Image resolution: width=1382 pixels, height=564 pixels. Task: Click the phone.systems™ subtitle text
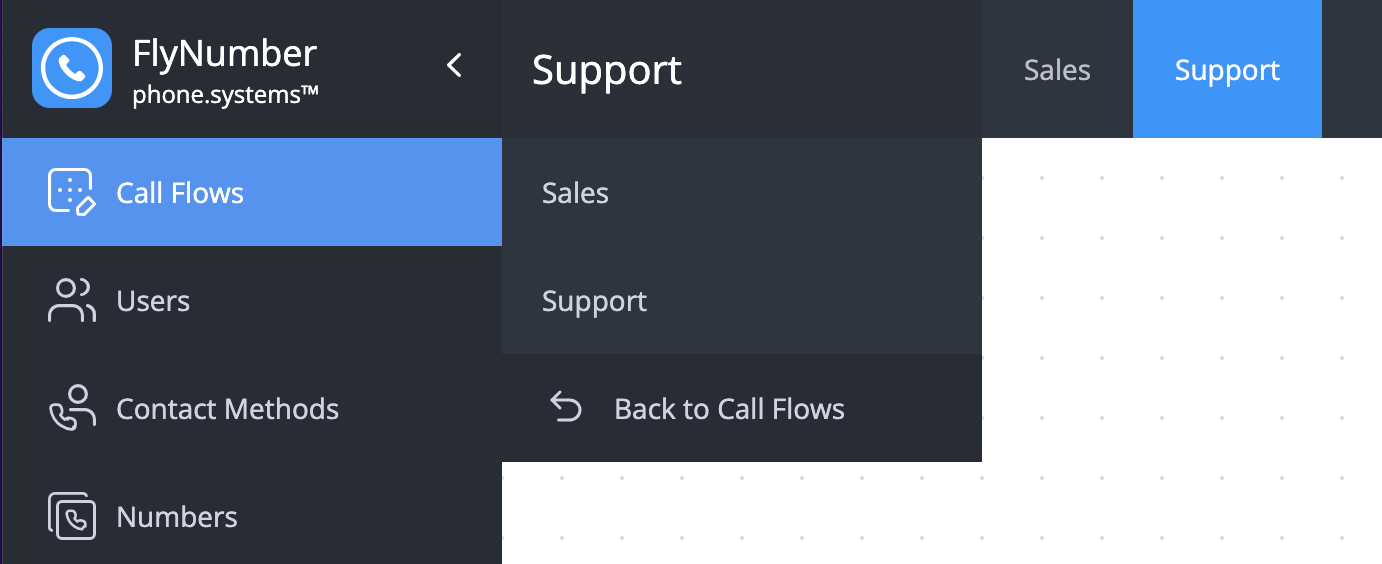226,96
